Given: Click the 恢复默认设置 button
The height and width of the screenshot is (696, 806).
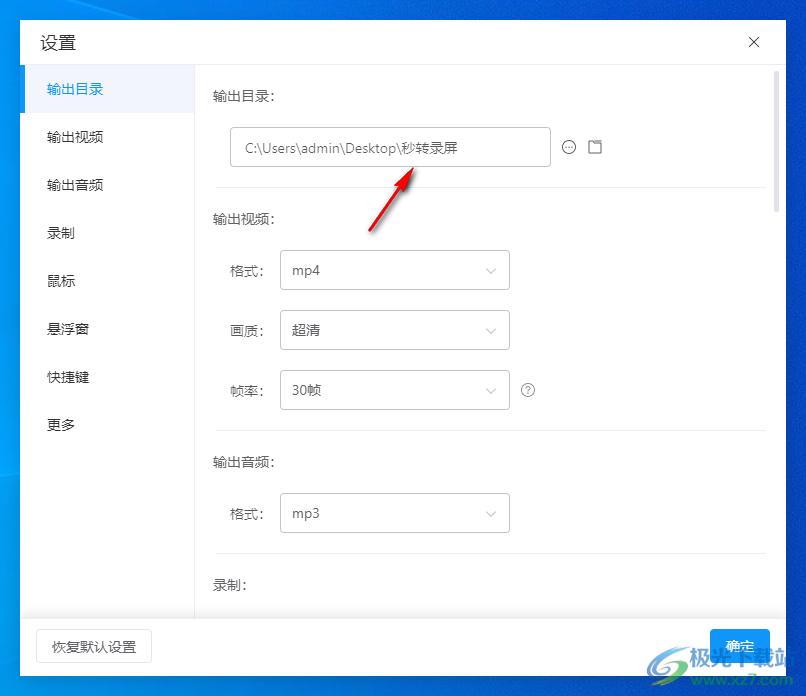Looking at the screenshot, I should coord(94,646).
